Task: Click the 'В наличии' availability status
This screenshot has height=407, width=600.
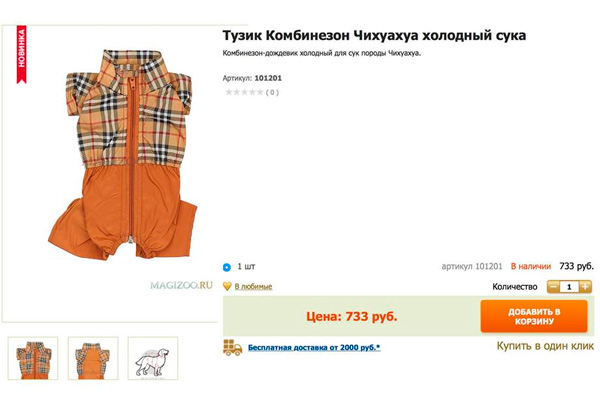Action: (531, 267)
